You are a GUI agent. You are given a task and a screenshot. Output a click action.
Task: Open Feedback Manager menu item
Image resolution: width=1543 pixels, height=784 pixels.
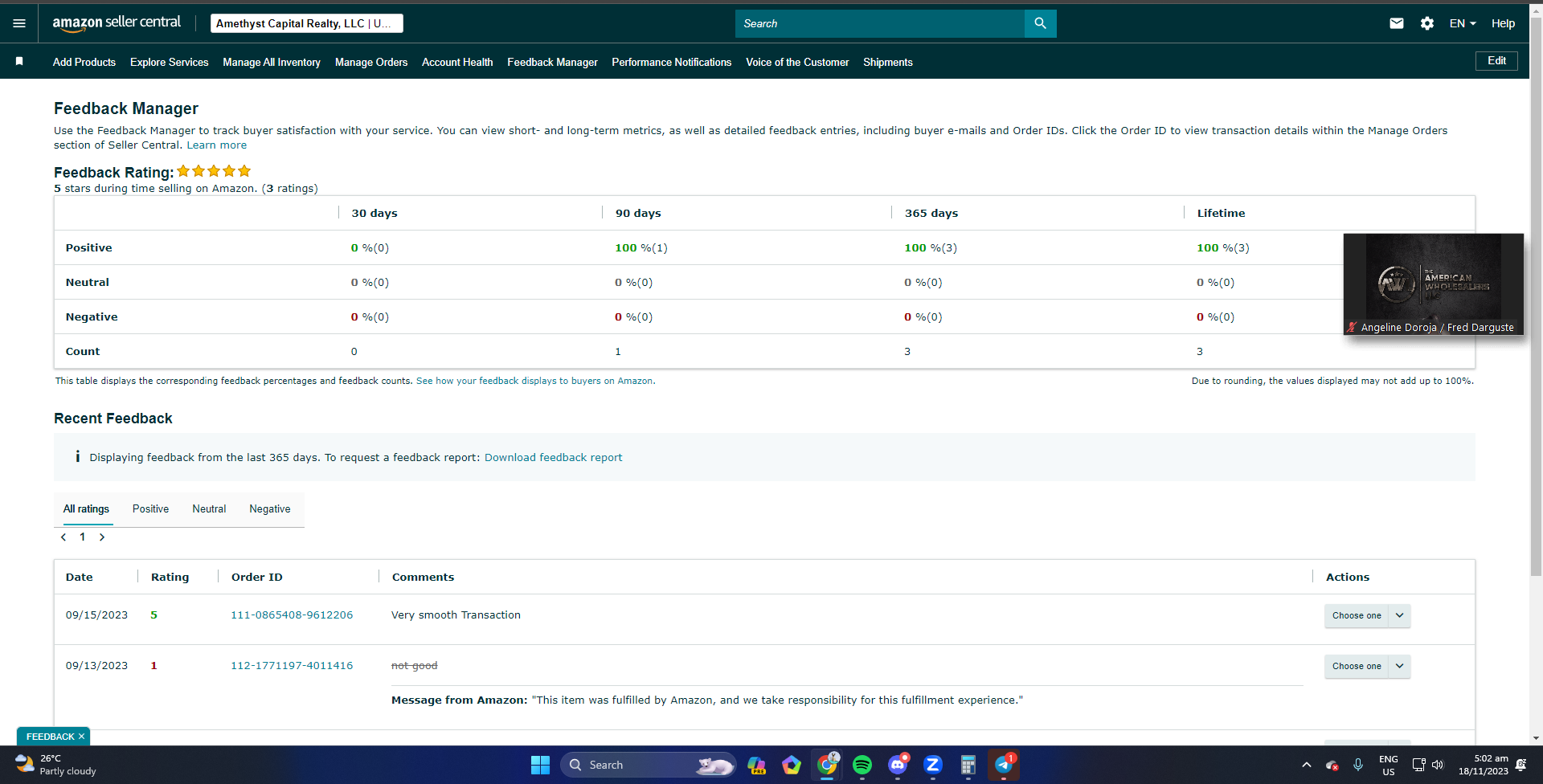point(552,62)
